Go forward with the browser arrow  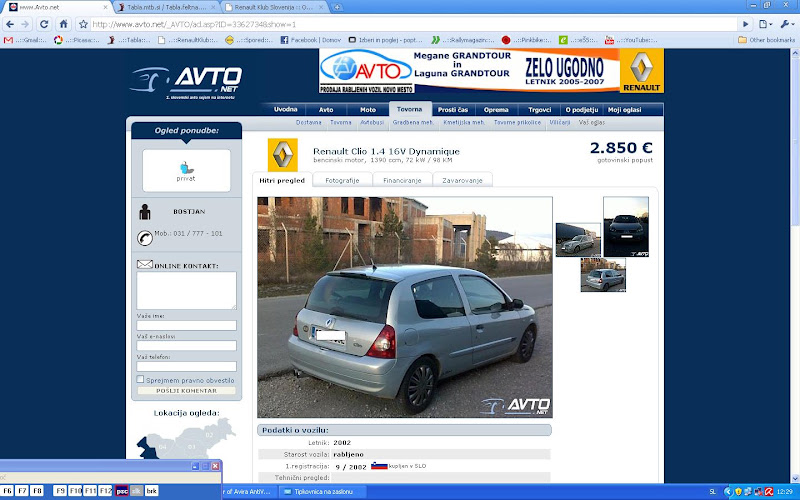click(x=25, y=24)
